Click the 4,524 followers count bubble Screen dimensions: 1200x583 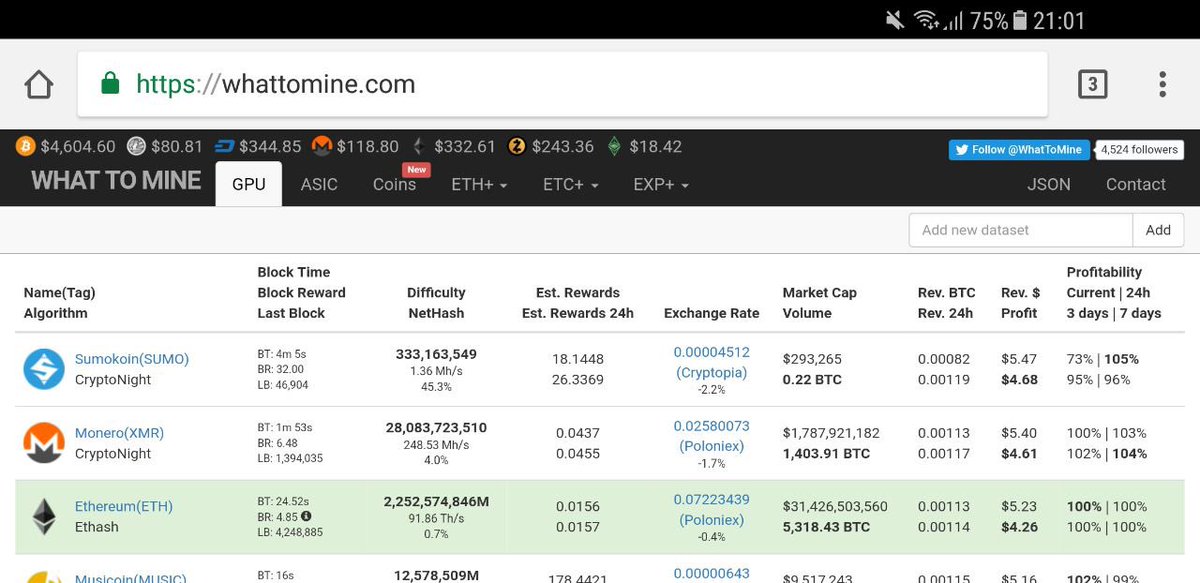coord(1140,149)
